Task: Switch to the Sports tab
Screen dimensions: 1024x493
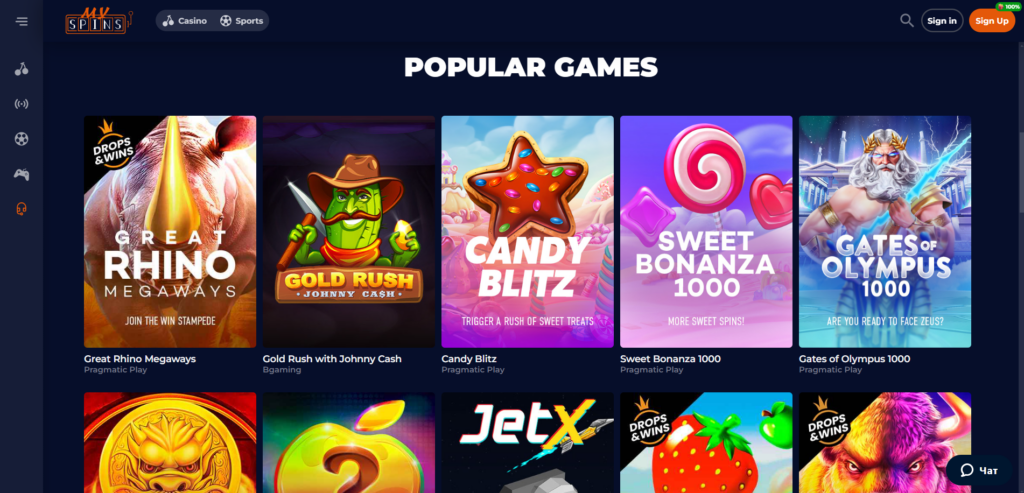Action: (242, 21)
